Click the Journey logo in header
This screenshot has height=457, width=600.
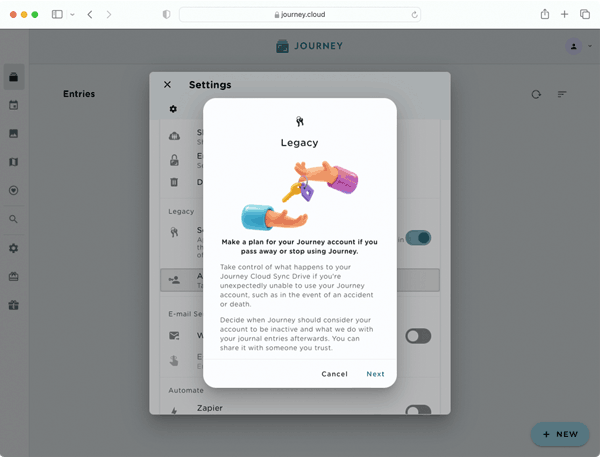click(309, 46)
